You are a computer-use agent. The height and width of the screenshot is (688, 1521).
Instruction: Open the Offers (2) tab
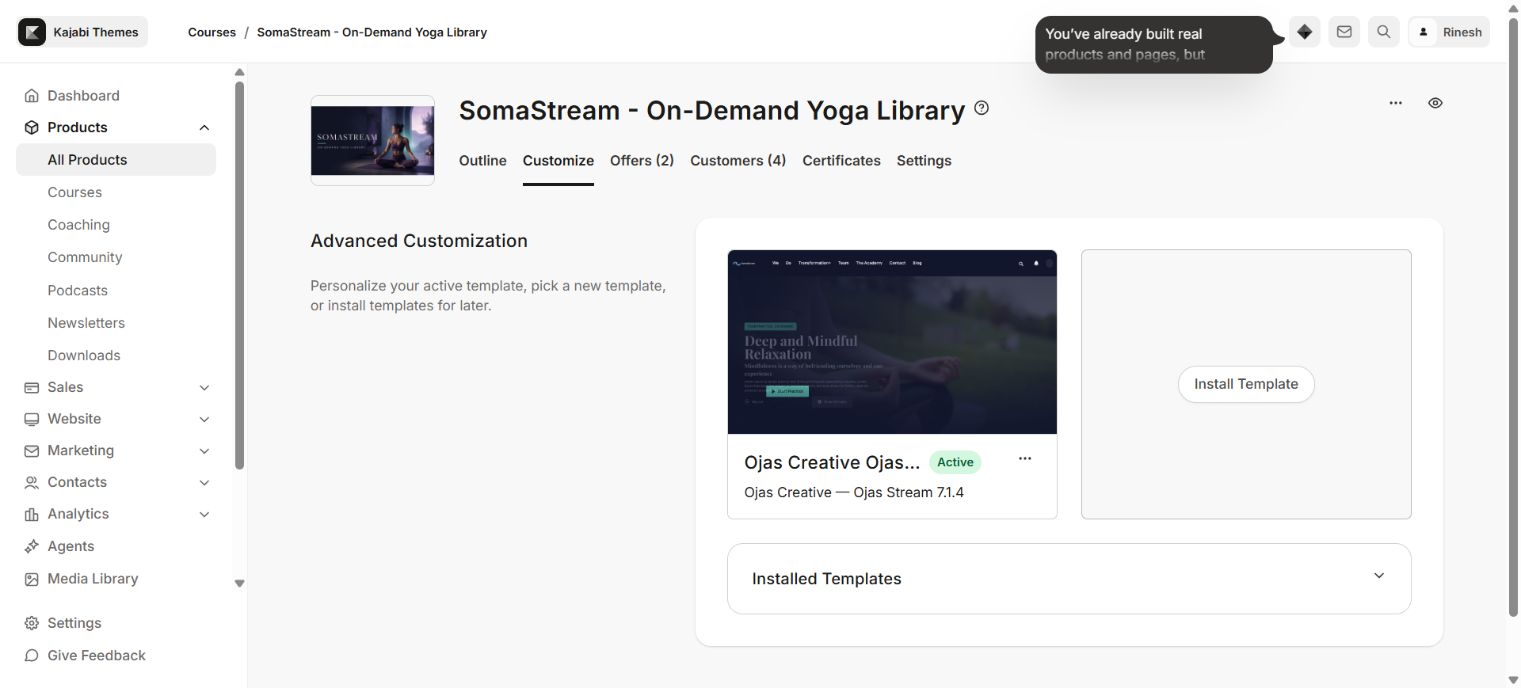pos(642,160)
